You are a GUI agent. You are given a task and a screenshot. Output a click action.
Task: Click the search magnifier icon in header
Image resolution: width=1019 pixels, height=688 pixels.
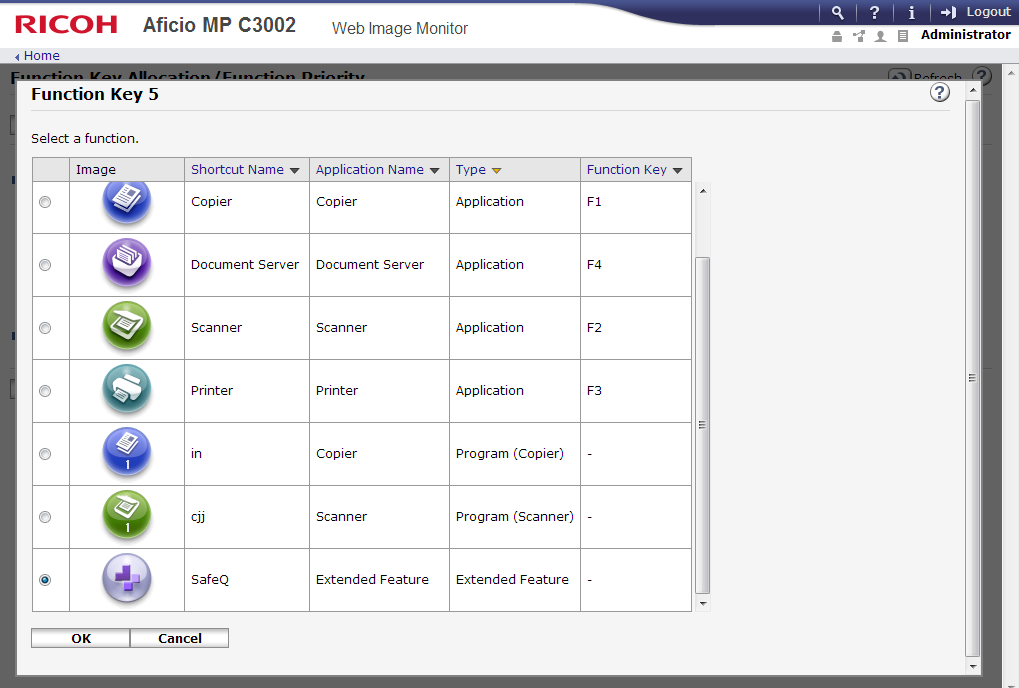(x=838, y=12)
